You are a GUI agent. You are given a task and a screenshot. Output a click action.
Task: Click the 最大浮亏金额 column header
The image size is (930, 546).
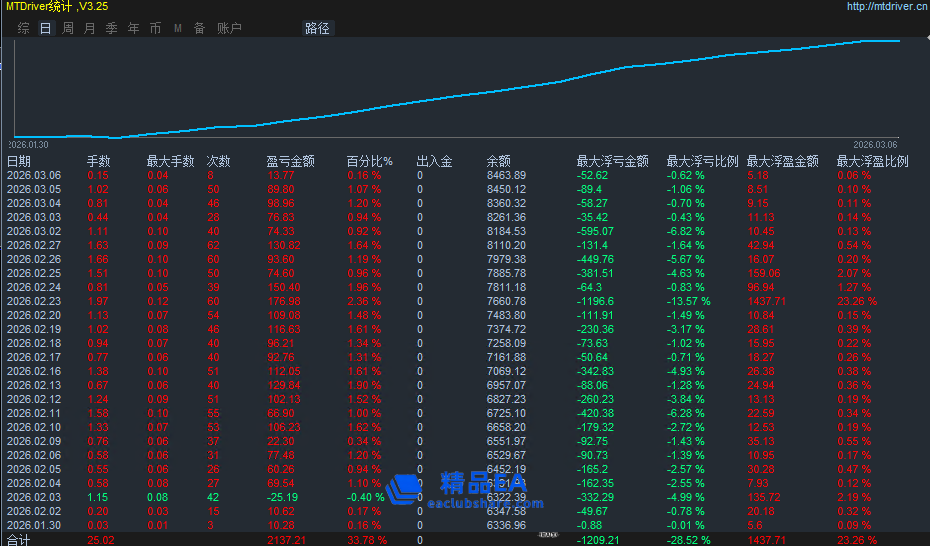[x=613, y=161]
